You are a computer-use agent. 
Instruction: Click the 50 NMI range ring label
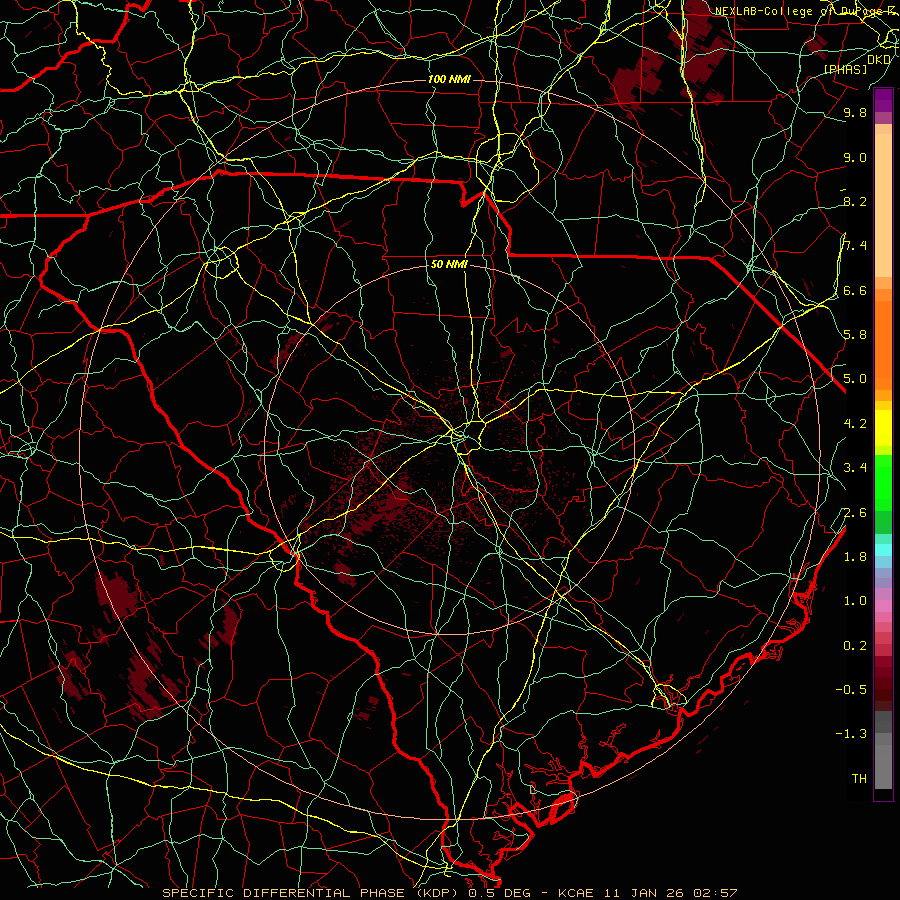[449, 265]
